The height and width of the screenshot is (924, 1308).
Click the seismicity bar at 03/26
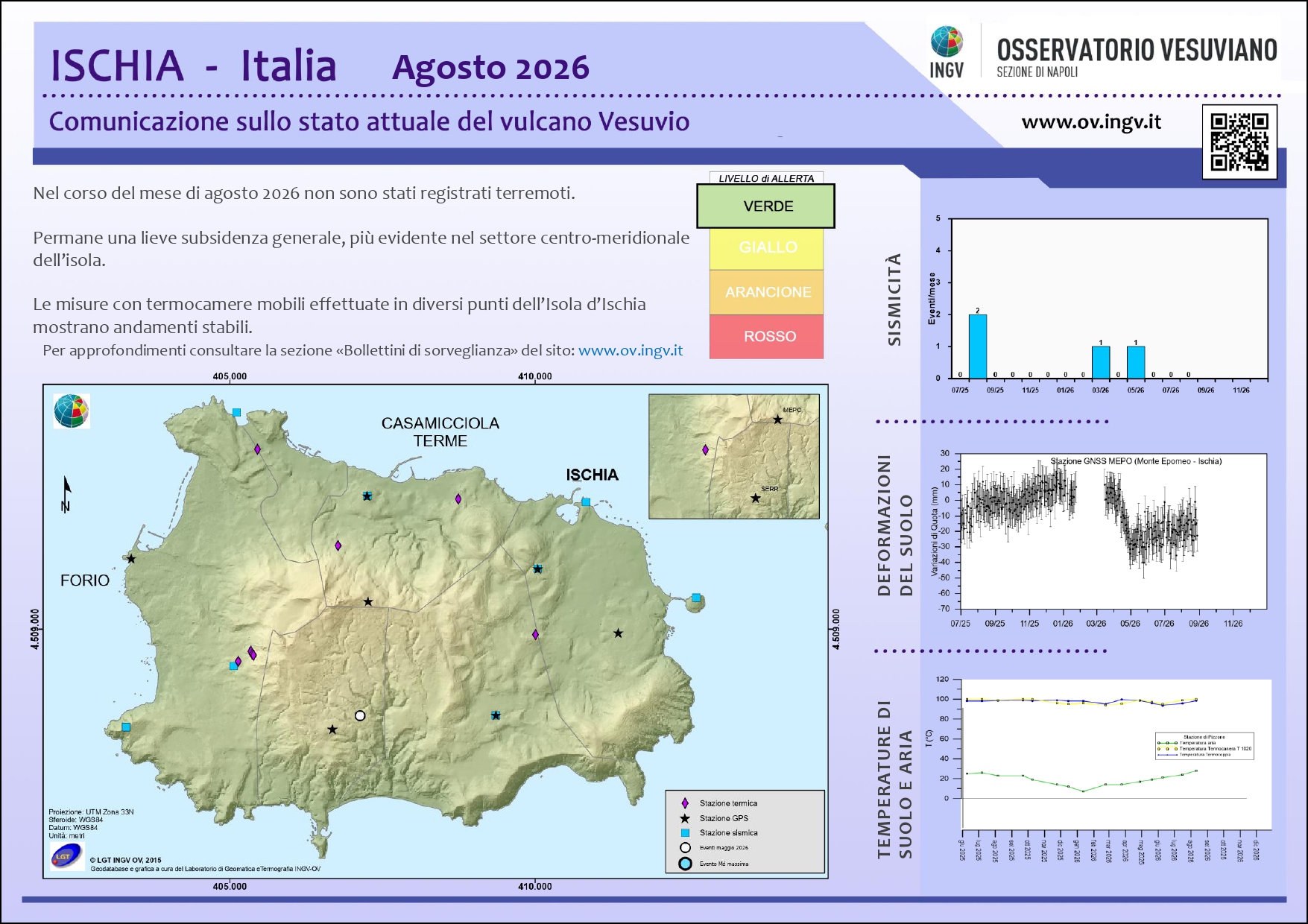(x=1101, y=362)
